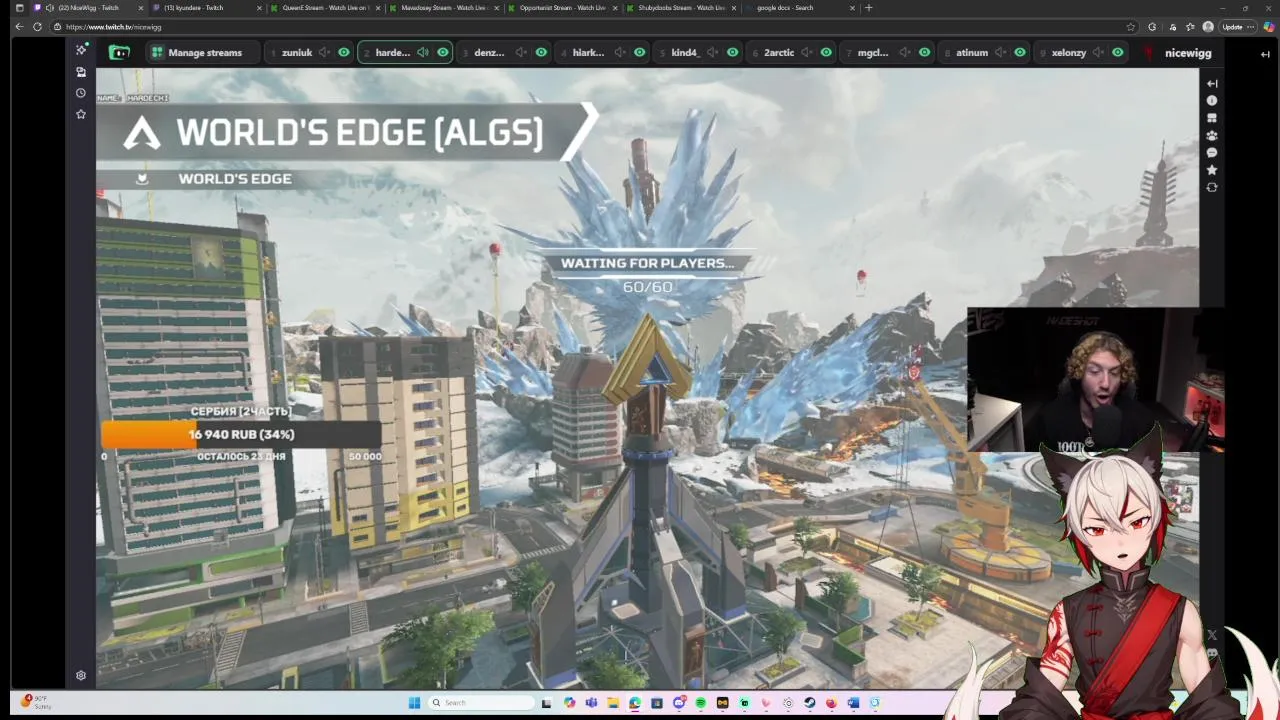Open the layout grid icon in right sidebar
1280x720 pixels.
[x=1212, y=118]
